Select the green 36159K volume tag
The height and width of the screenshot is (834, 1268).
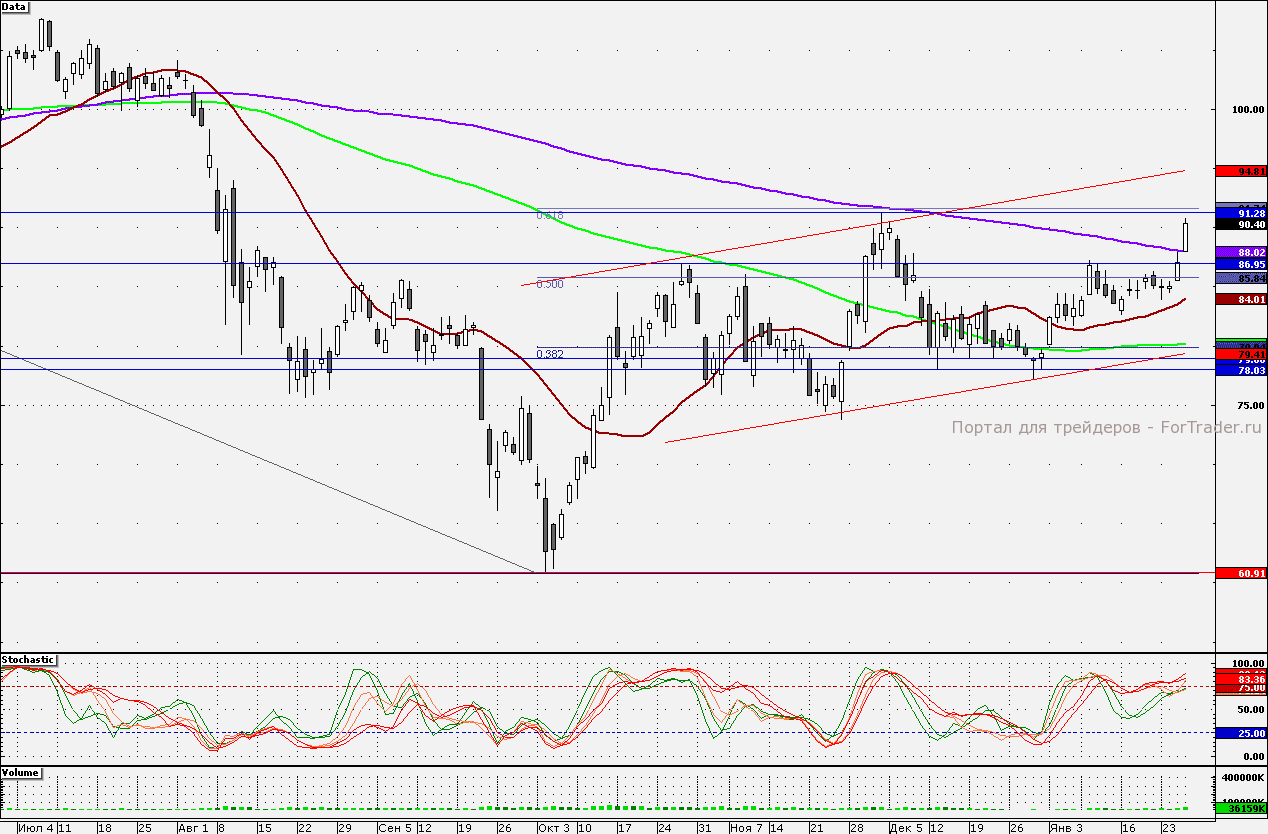1240,807
